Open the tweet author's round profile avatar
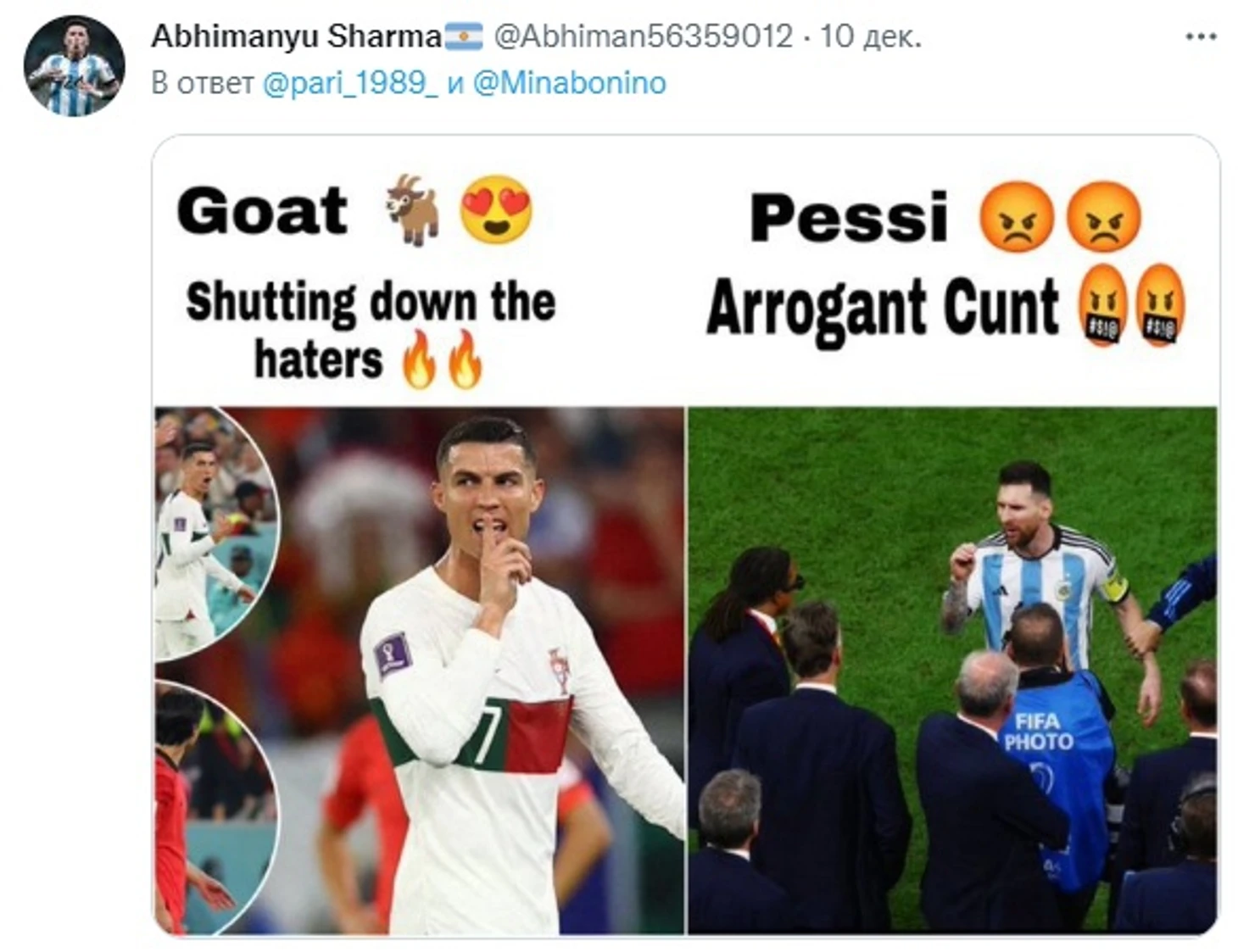The height and width of the screenshot is (952, 1238). coord(75,66)
